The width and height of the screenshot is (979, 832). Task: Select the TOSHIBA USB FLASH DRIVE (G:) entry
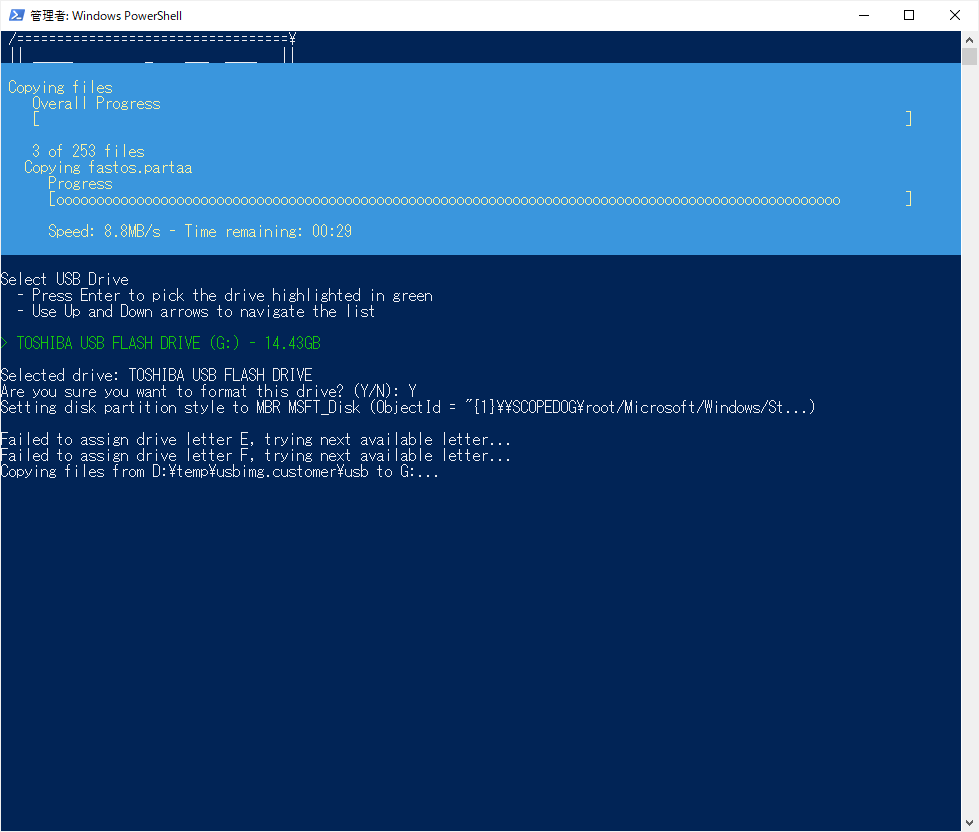tap(168, 343)
